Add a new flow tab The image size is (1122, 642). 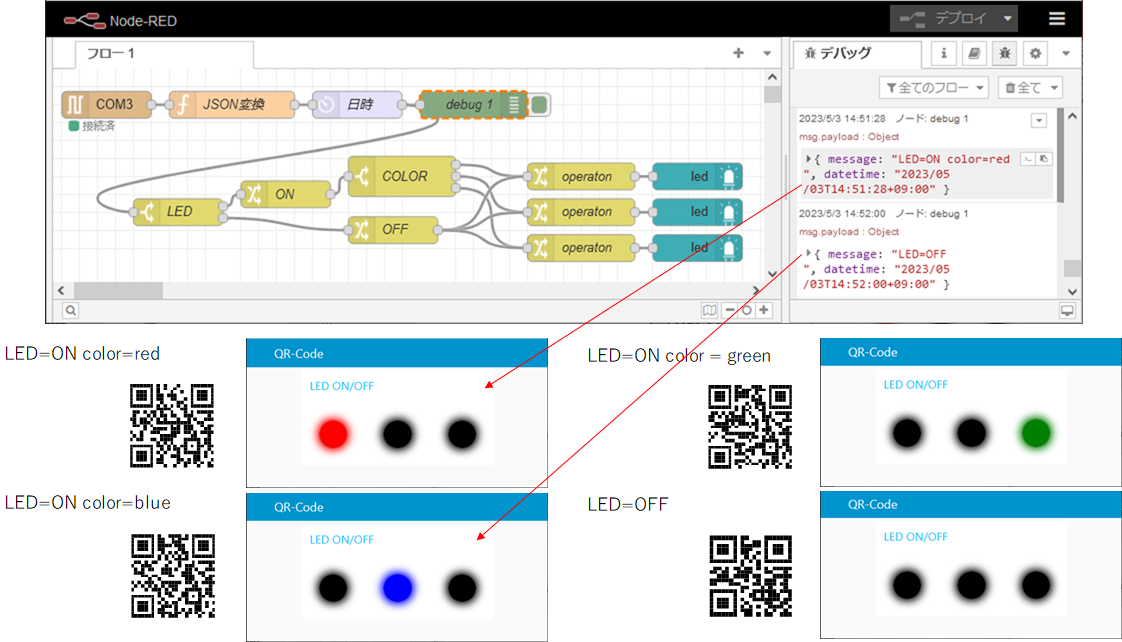pos(738,53)
